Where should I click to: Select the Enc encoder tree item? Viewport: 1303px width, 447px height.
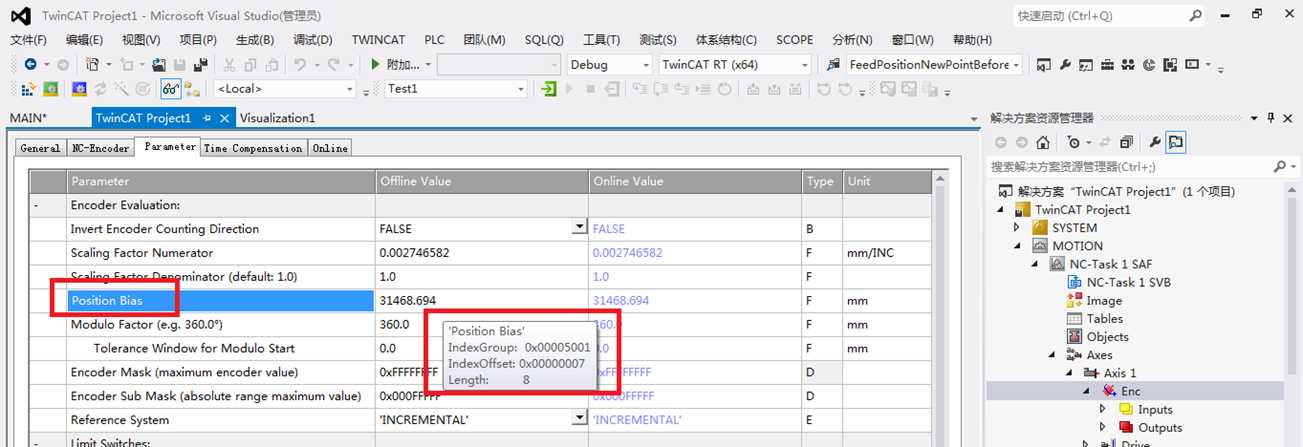[1130, 391]
